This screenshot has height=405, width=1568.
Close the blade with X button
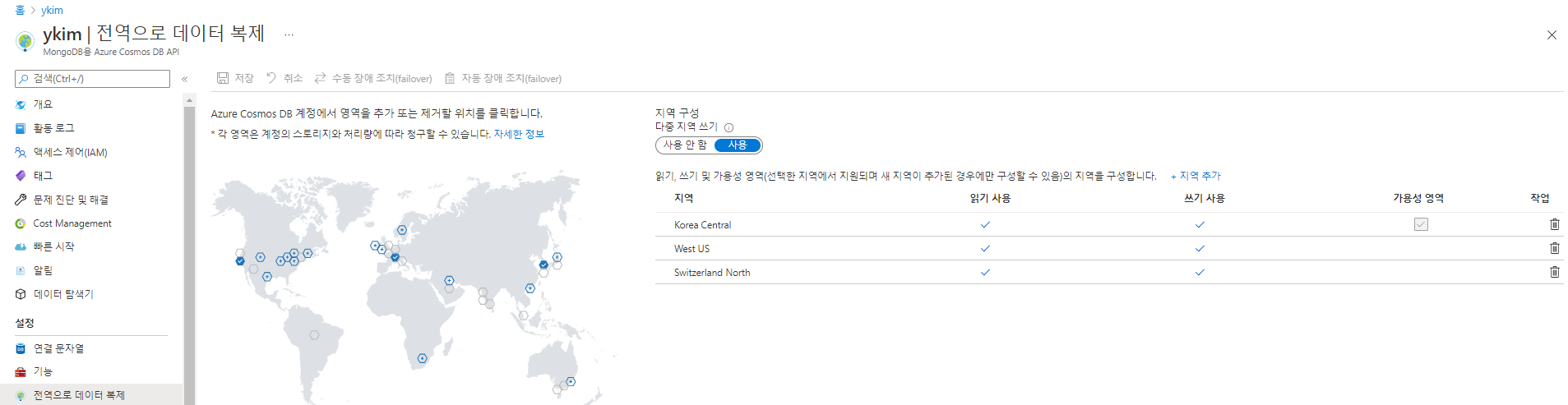(x=1552, y=35)
